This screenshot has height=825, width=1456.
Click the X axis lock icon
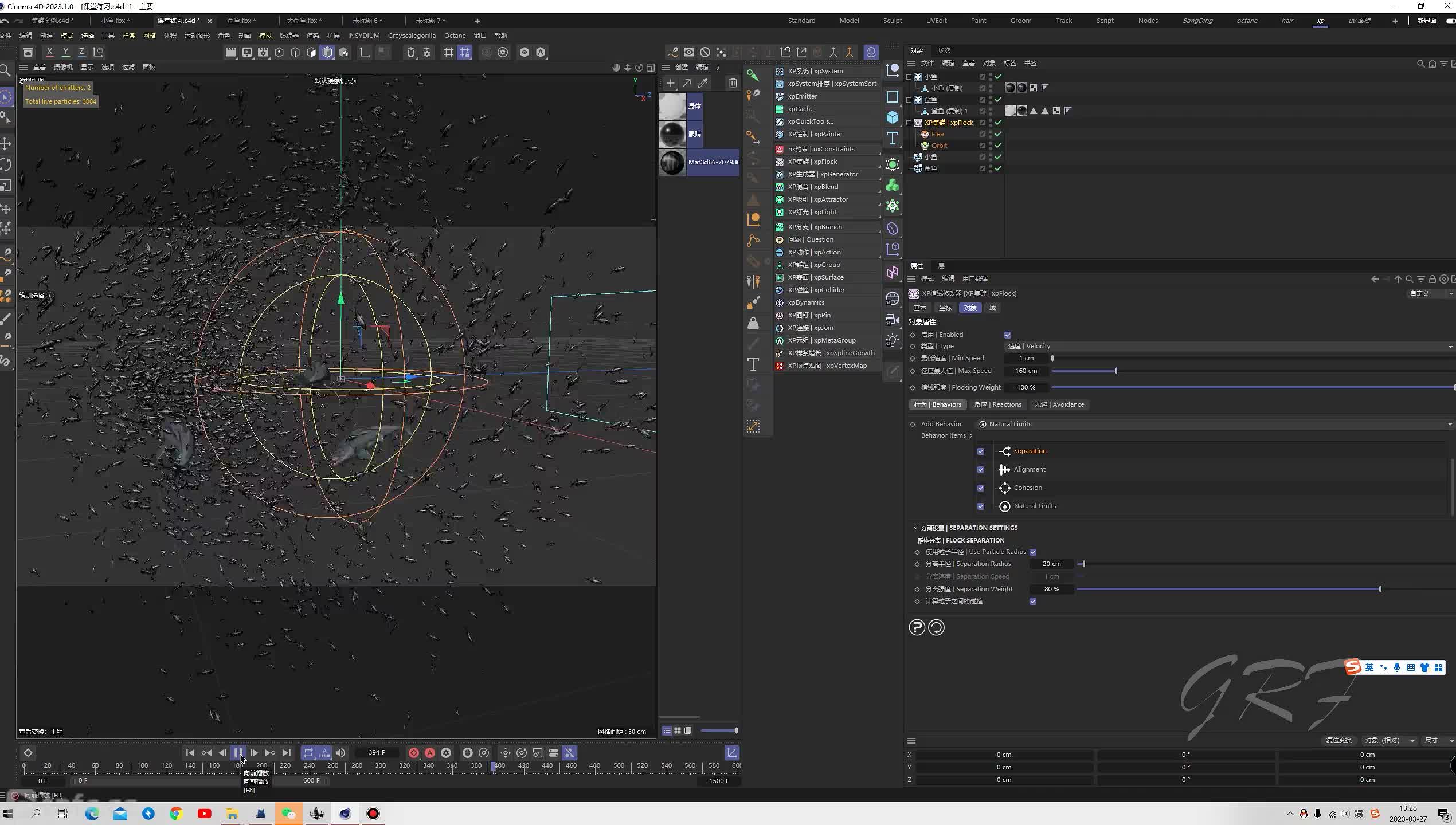pyautogui.click(x=50, y=52)
